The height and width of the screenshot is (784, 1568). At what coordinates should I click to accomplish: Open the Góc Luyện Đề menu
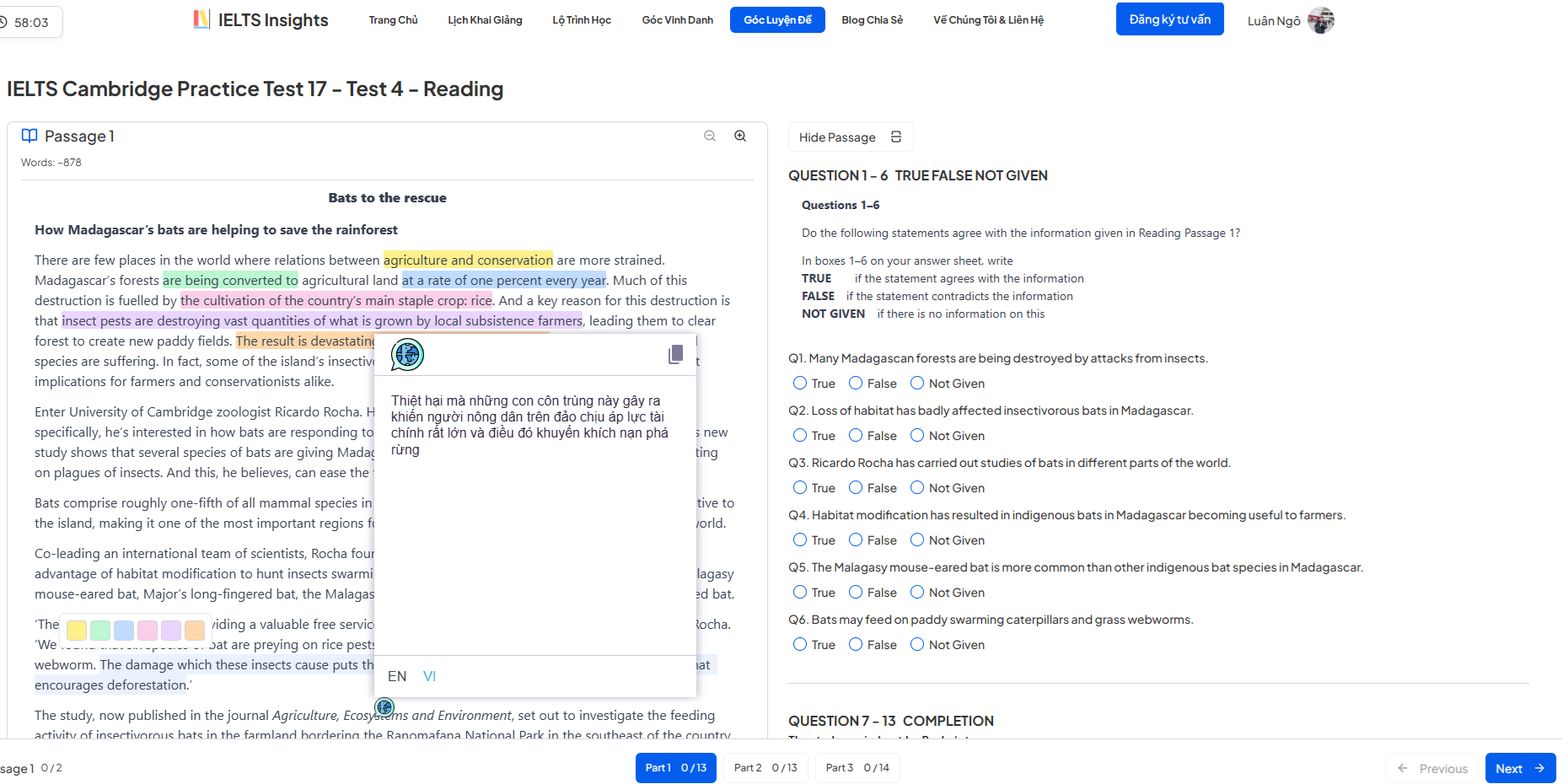777,20
